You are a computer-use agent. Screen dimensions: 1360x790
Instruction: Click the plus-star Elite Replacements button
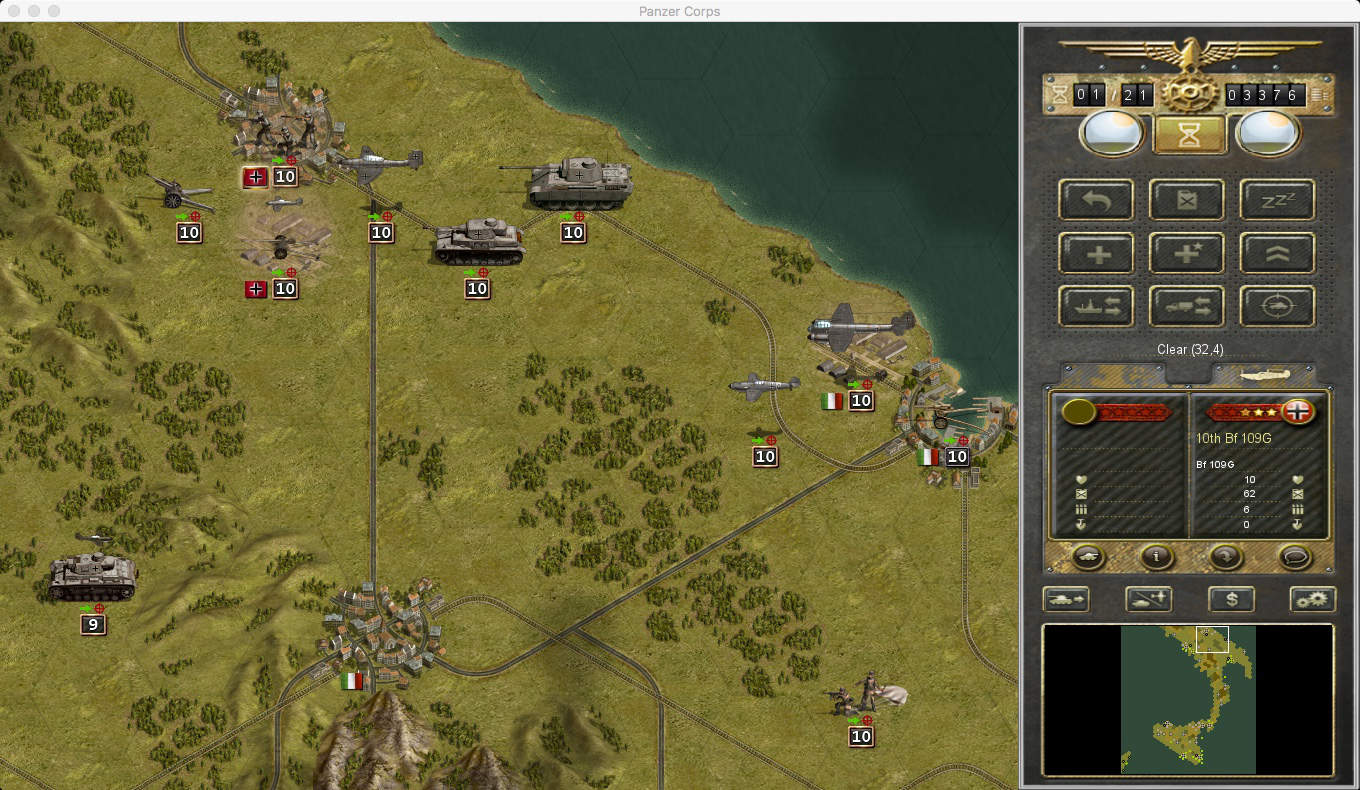pyautogui.click(x=1187, y=254)
